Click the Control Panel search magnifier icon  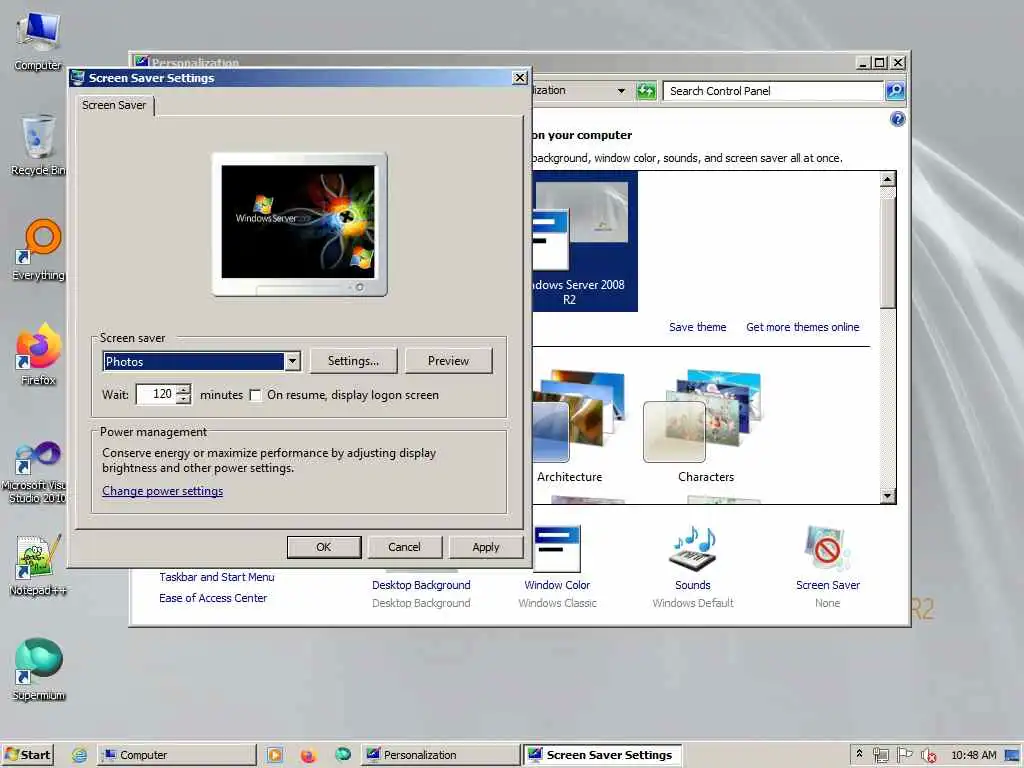(895, 91)
